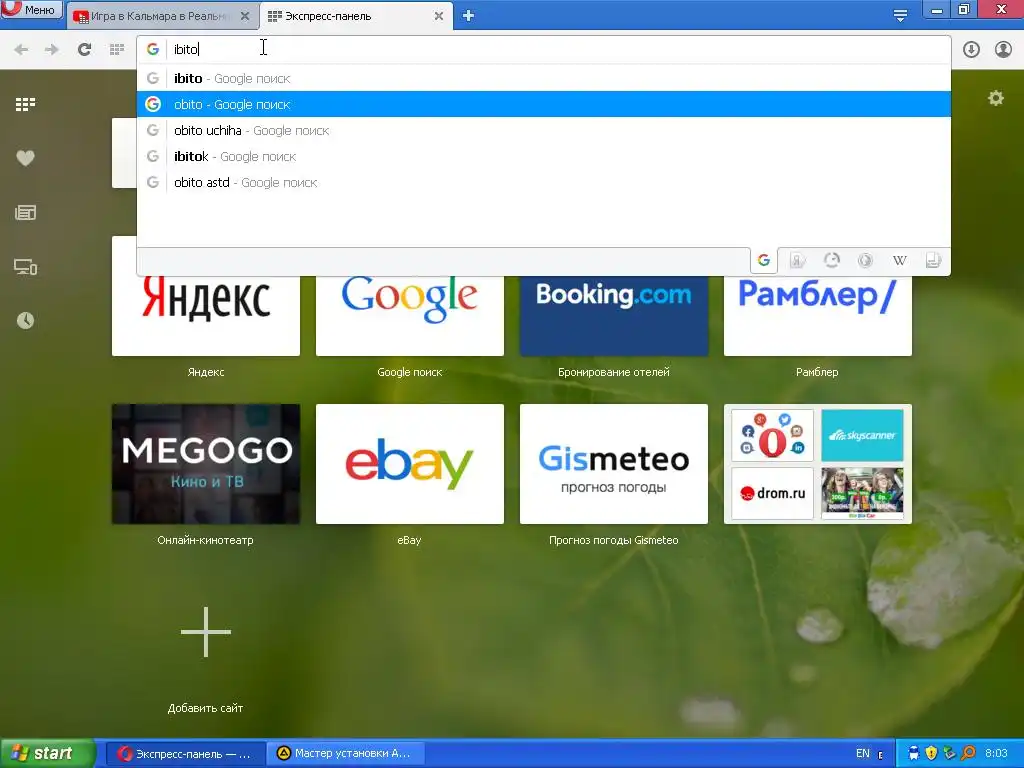Open Speed Dial settings gear
The height and width of the screenshot is (768, 1024).
click(995, 98)
